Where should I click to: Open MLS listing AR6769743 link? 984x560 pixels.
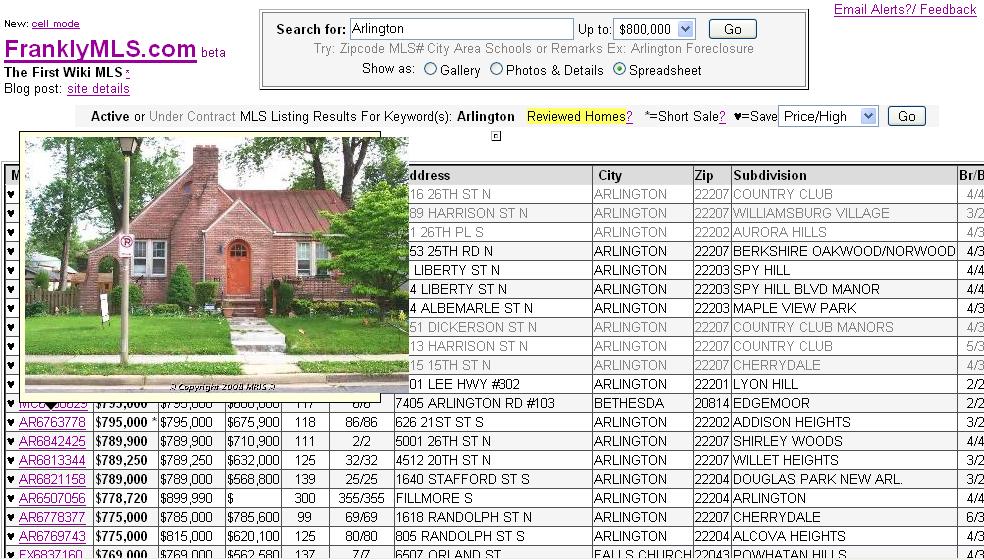(52, 536)
